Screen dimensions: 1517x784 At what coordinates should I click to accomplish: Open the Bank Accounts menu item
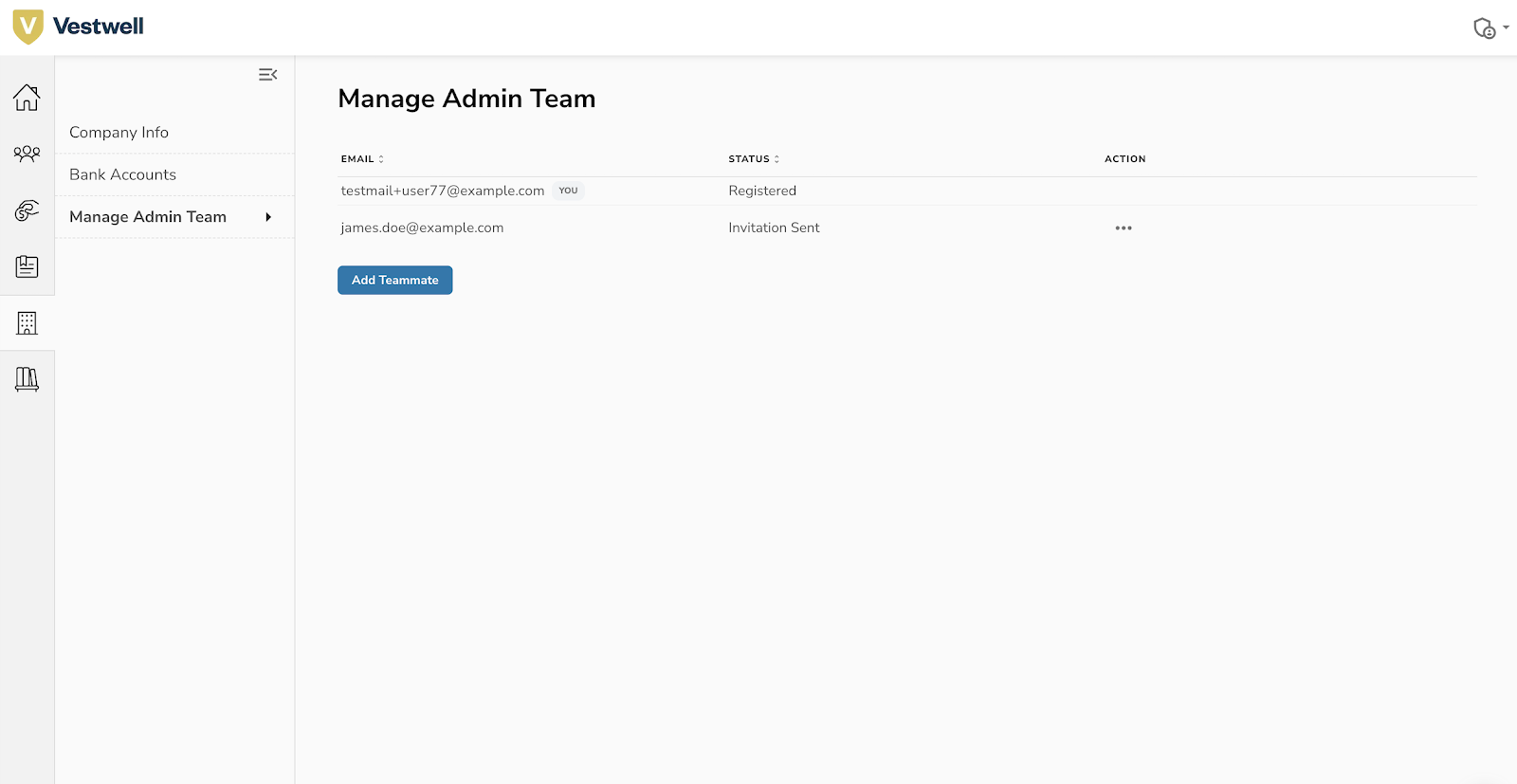pyautogui.click(x=122, y=174)
